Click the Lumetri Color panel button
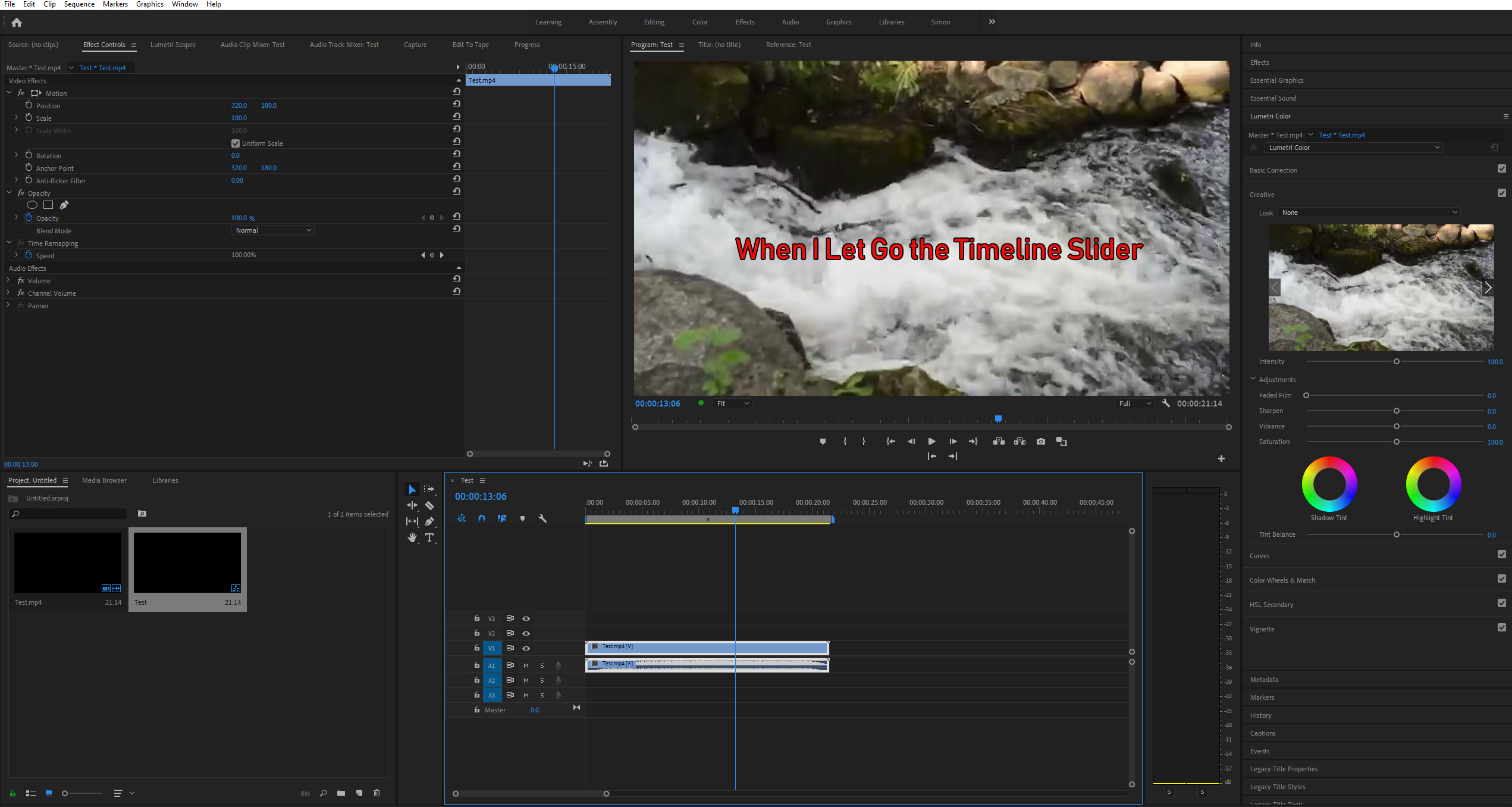Screen dimensions: 1512x807 [x=1270, y=116]
